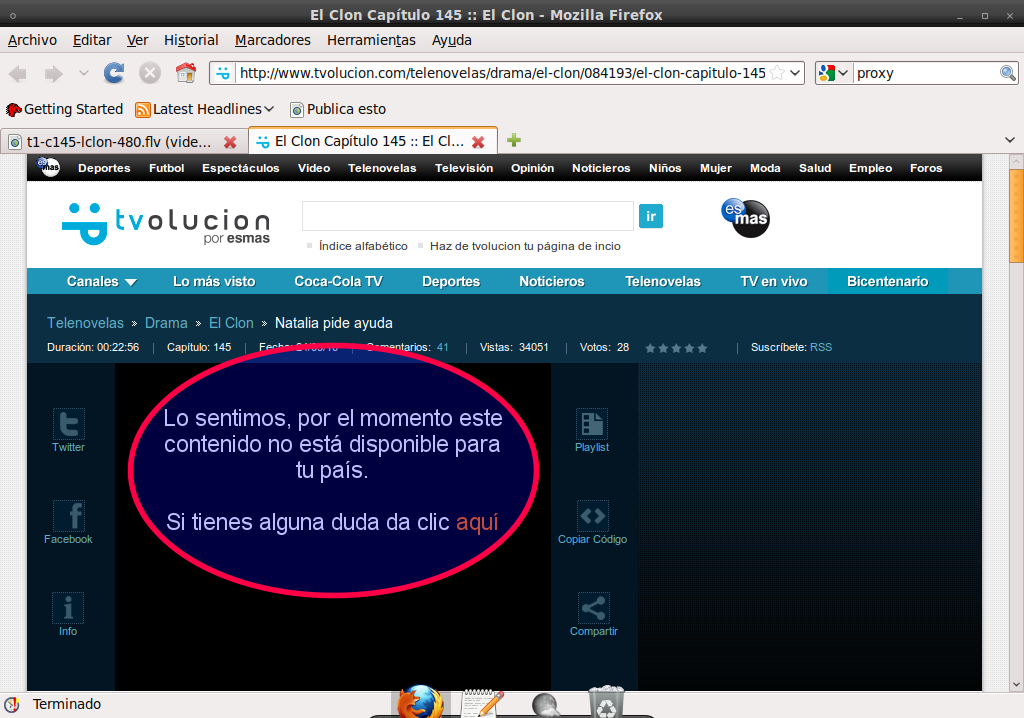Open the Historial menu
The height and width of the screenshot is (718, 1024).
(x=191, y=40)
